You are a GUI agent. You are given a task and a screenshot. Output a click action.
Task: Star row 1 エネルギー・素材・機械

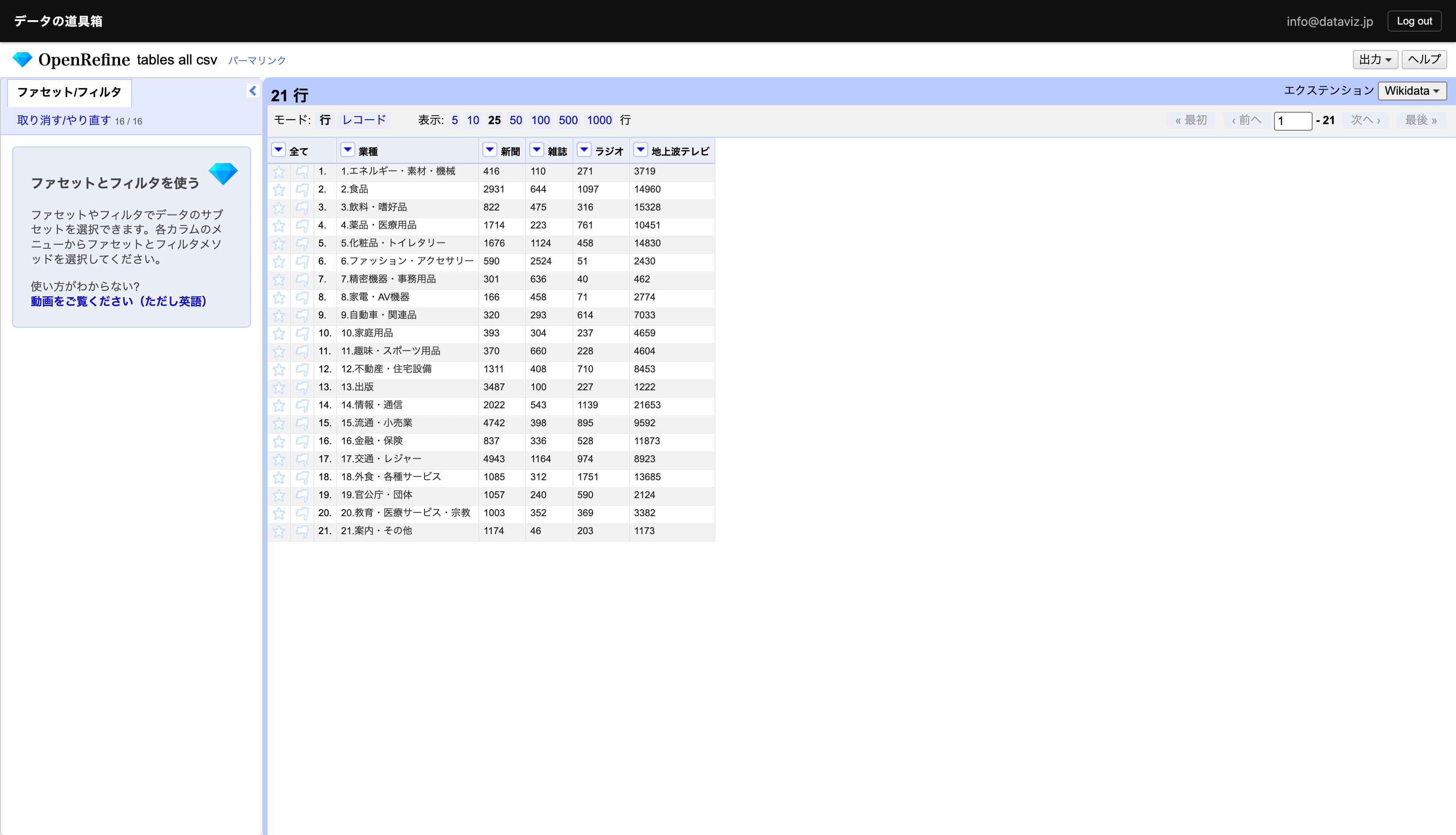coord(278,171)
